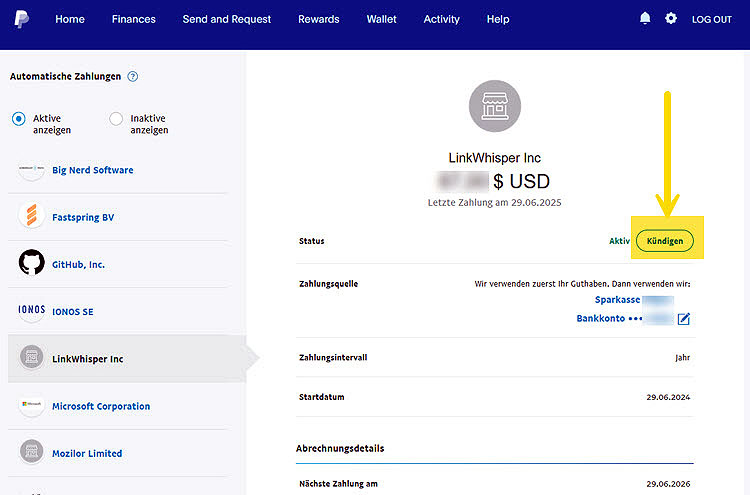Click the Aktiv status text

tap(619, 241)
